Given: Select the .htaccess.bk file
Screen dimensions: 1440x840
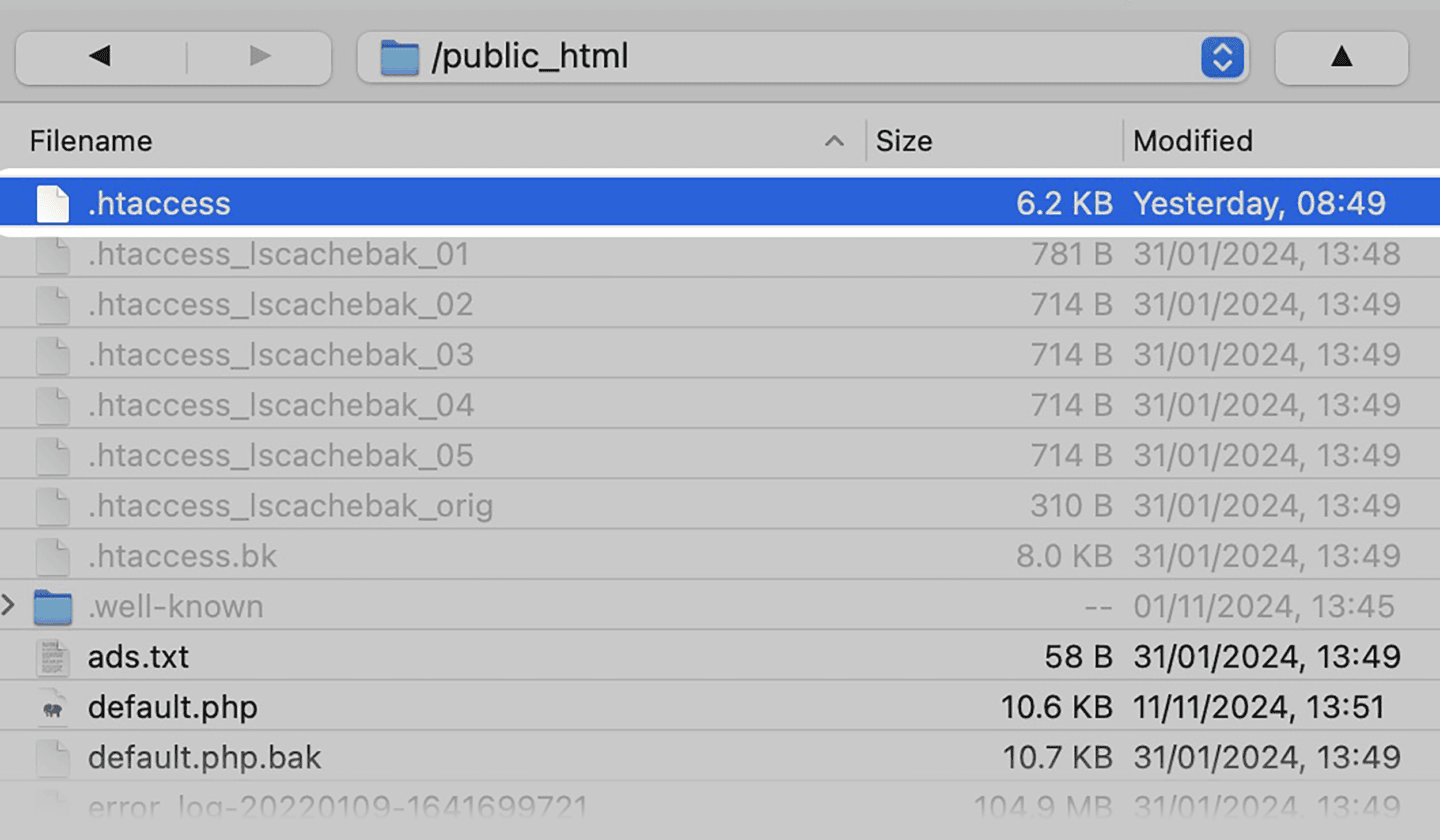Looking at the screenshot, I should pos(182,556).
